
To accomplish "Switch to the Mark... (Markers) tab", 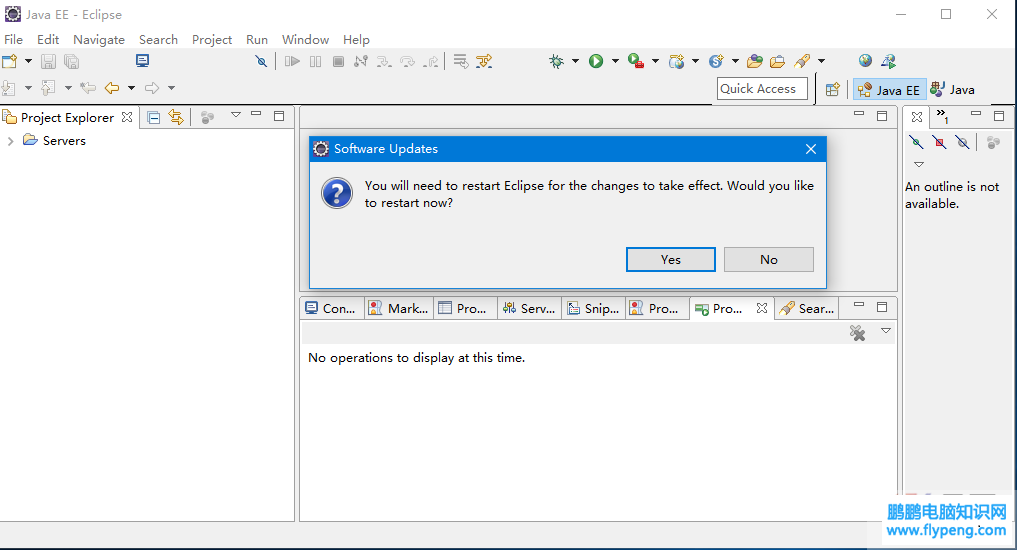I will [x=398, y=309].
